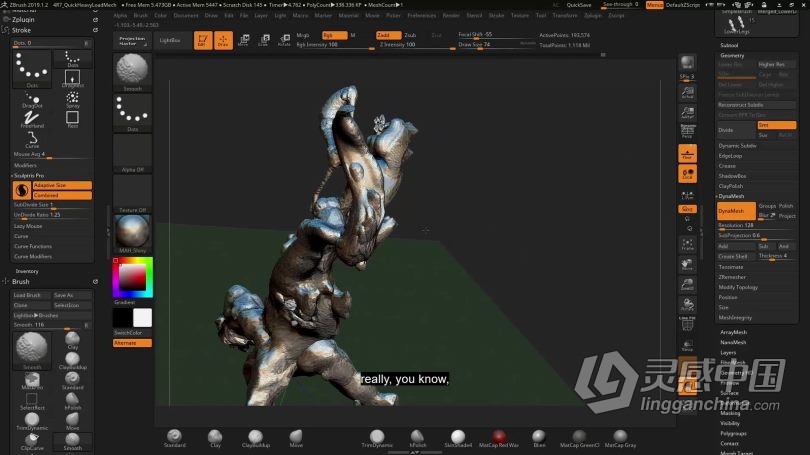Select the Move gizmo icon in top shelf
810x455 pixels.
pos(244,40)
